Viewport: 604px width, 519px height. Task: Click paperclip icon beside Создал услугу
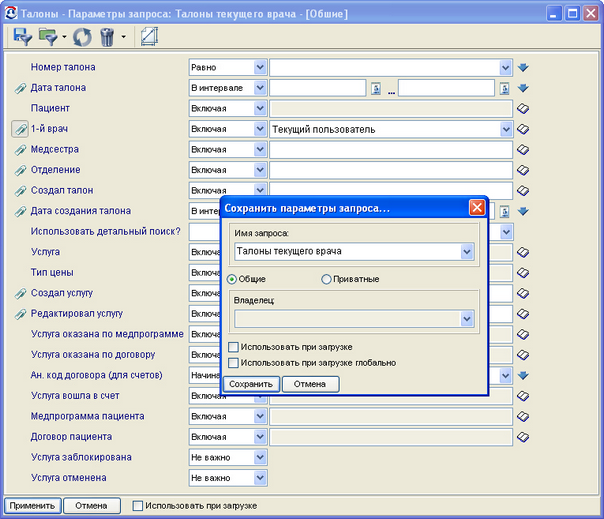click(20, 294)
